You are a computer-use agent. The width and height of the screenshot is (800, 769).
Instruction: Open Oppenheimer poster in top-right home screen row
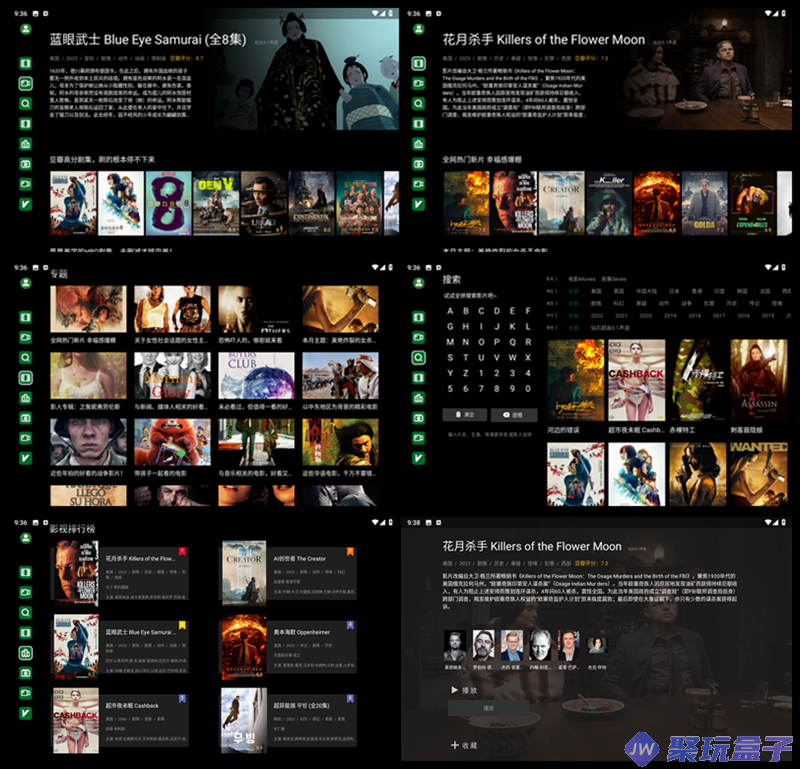tap(657, 203)
